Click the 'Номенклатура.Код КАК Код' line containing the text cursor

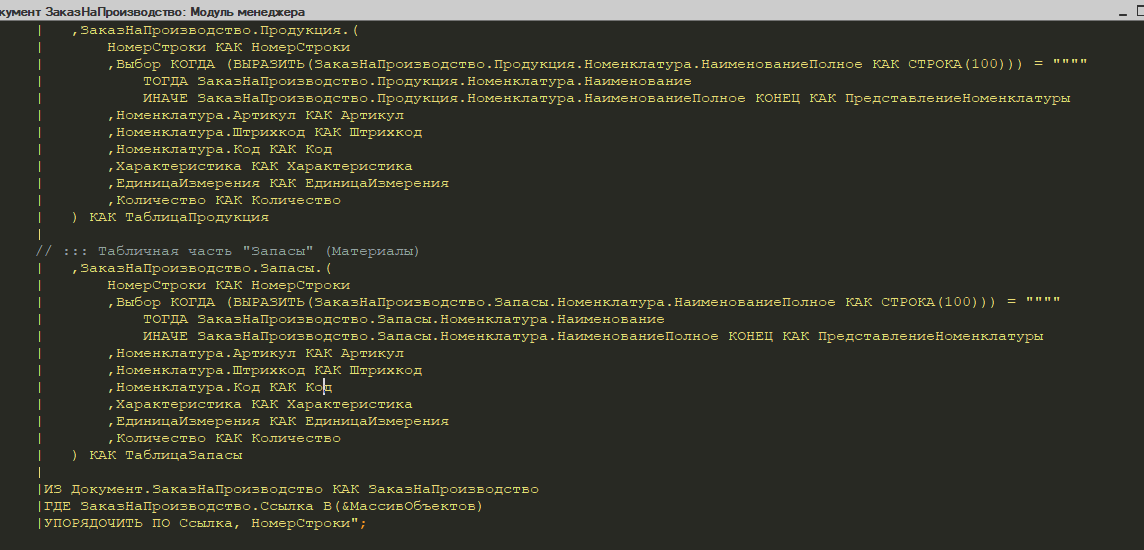tap(220, 387)
